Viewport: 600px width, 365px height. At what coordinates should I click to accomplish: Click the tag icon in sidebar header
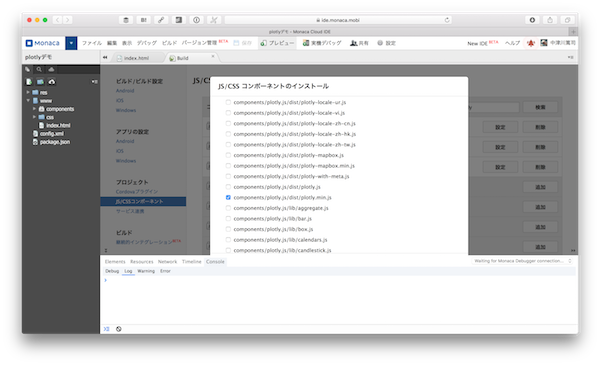28,69
